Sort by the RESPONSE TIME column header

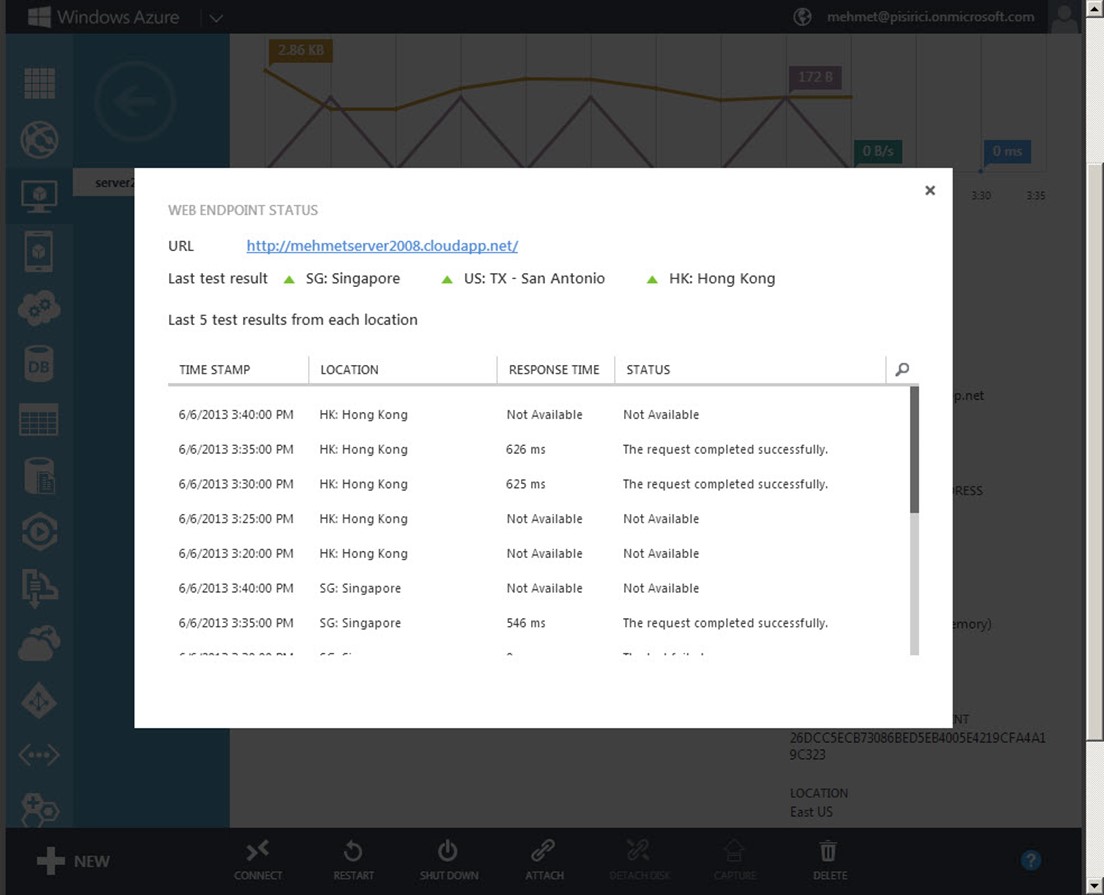tap(554, 370)
